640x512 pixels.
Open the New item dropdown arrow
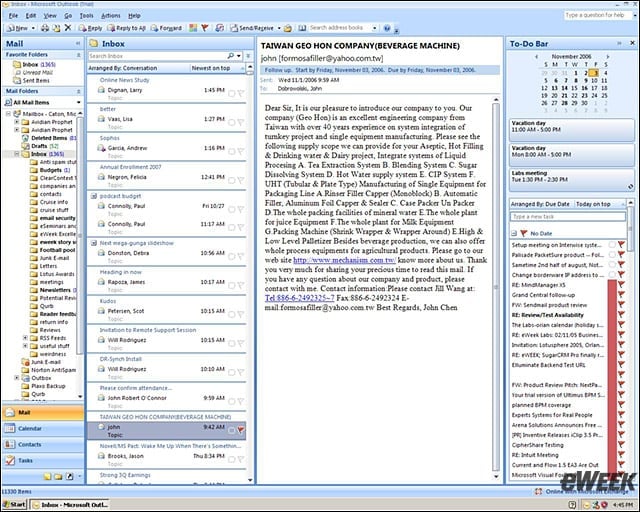(33, 28)
